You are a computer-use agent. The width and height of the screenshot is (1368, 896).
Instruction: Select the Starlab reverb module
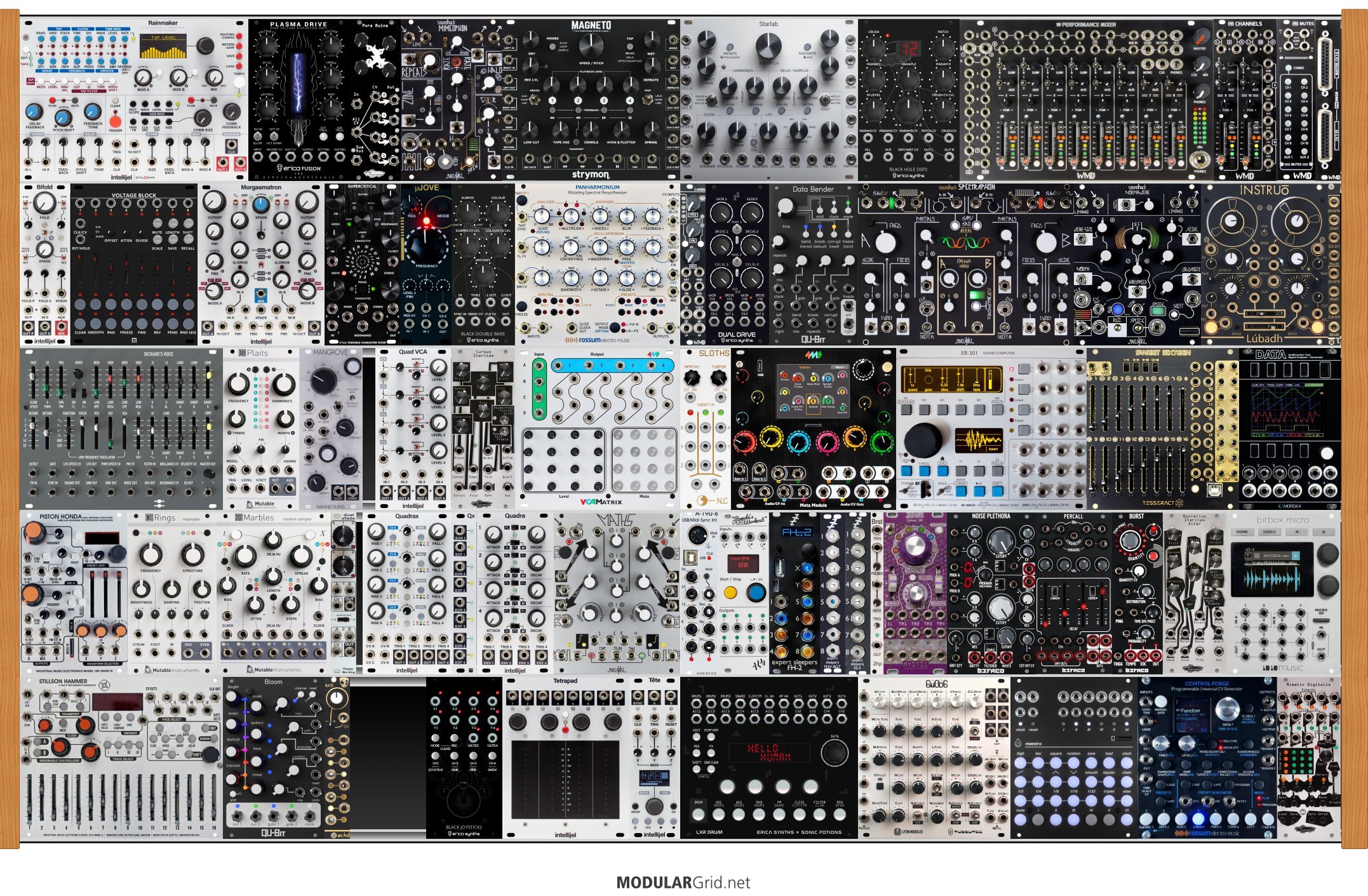(768, 100)
